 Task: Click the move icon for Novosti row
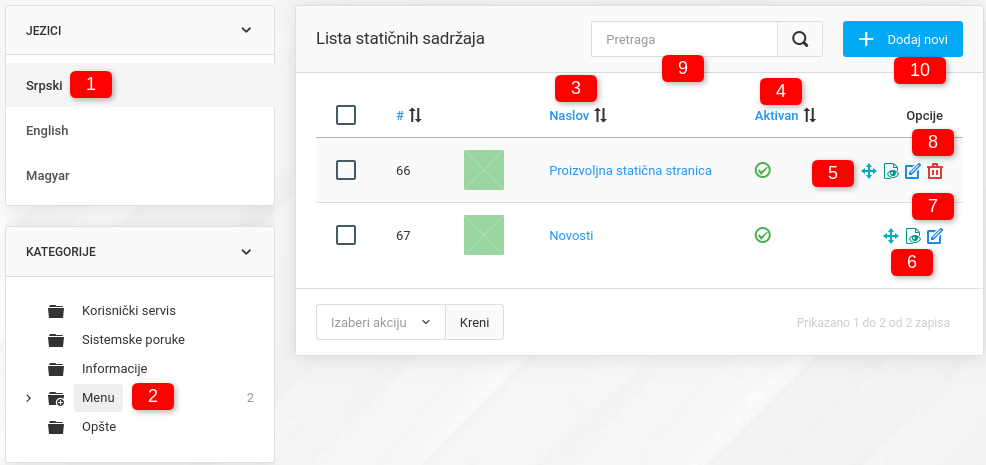(890, 236)
